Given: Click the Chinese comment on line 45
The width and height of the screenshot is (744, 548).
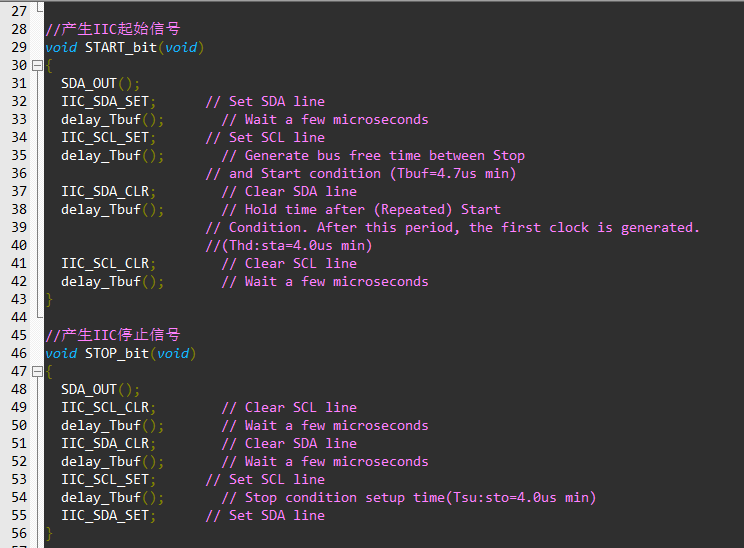Looking at the screenshot, I should (113, 335).
